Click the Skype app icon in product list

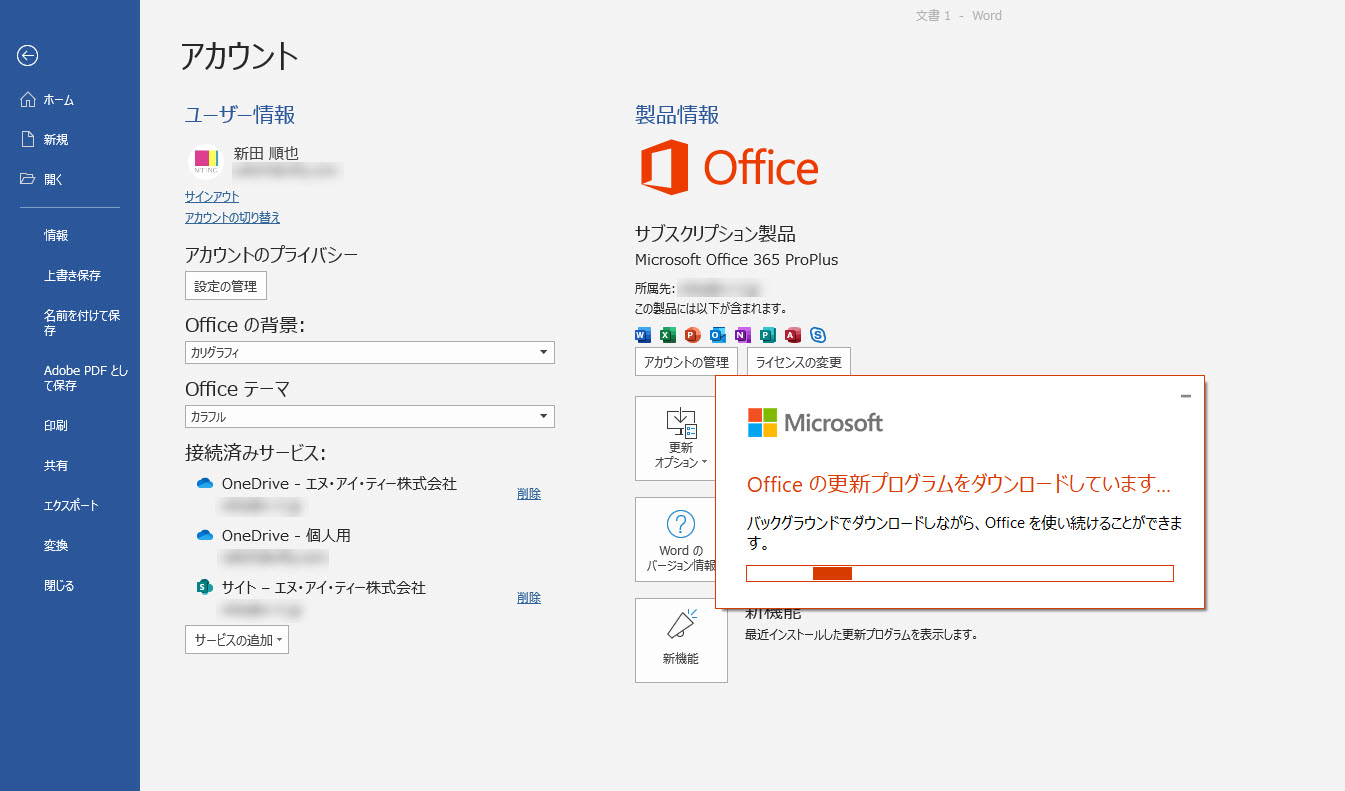pos(818,335)
